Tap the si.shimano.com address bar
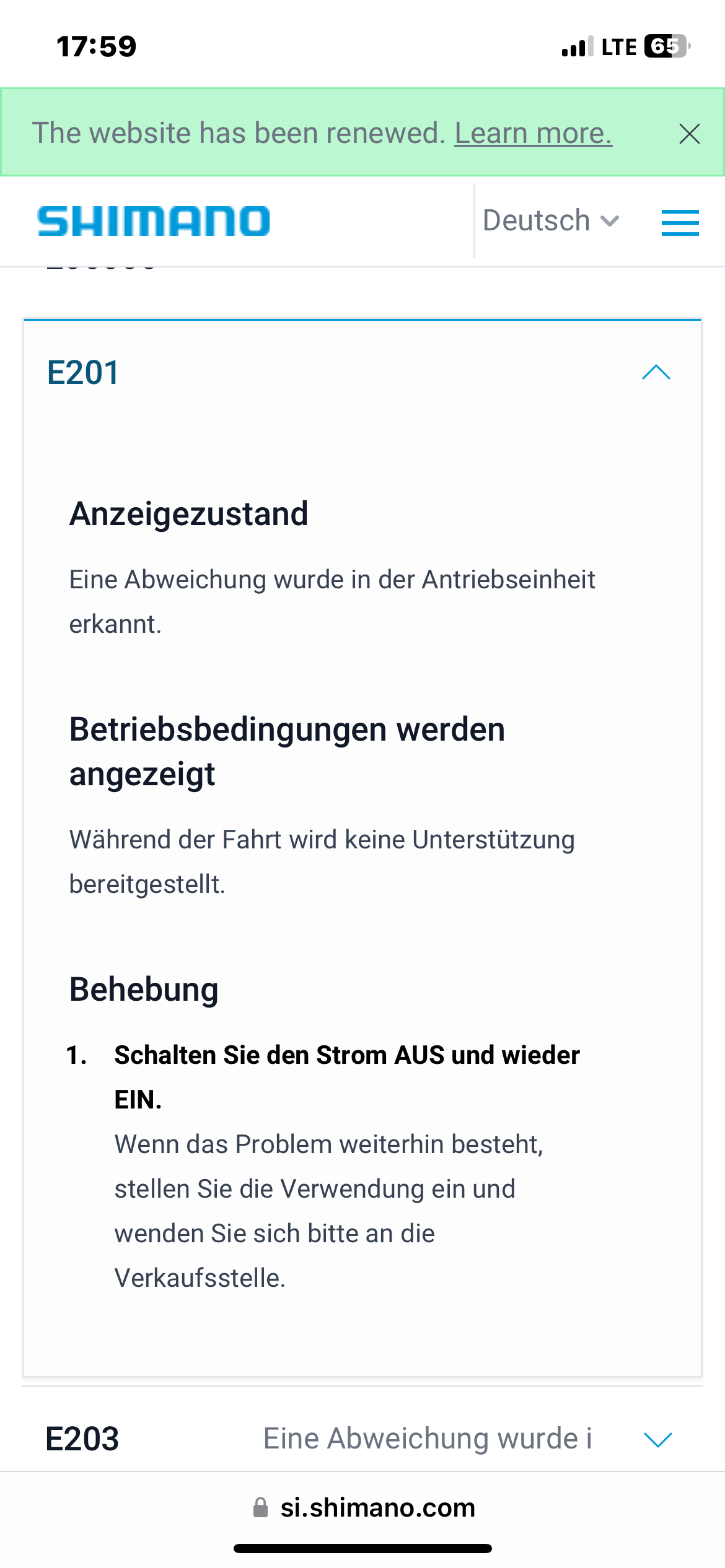The image size is (725, 1568). click(x=377, y=1507)
